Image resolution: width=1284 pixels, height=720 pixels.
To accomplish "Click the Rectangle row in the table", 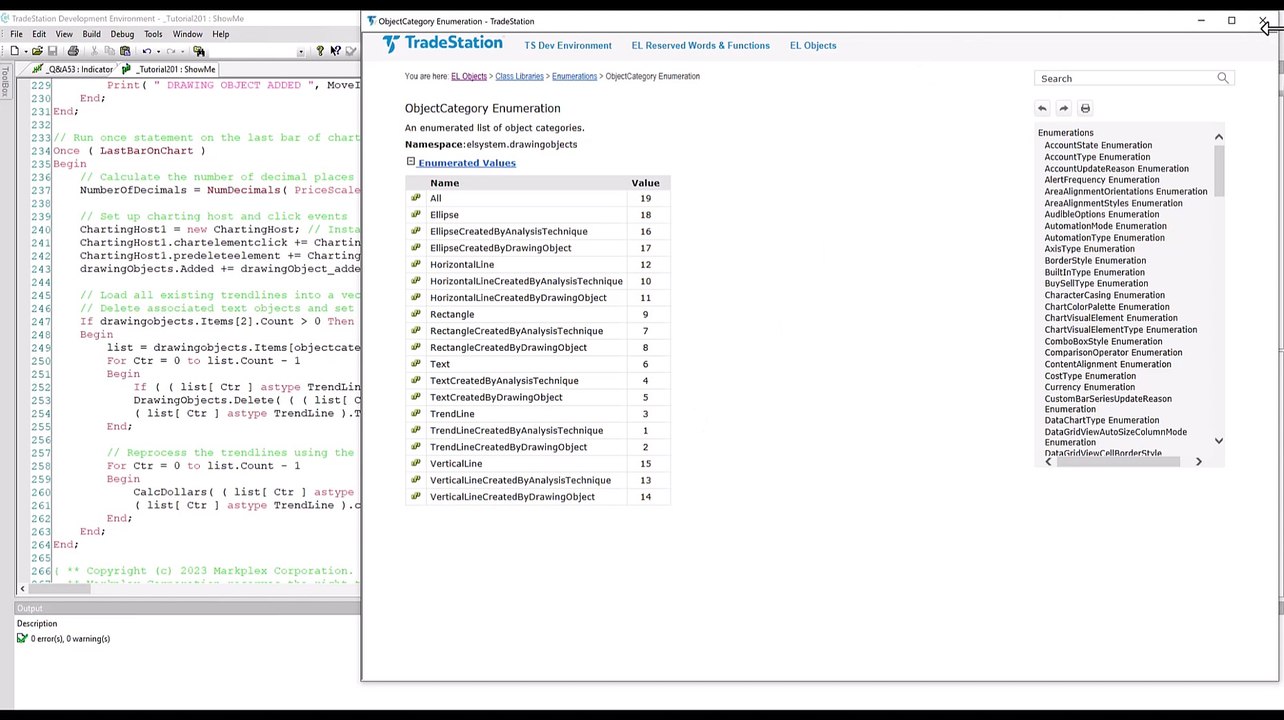I will tap(538, 314).
